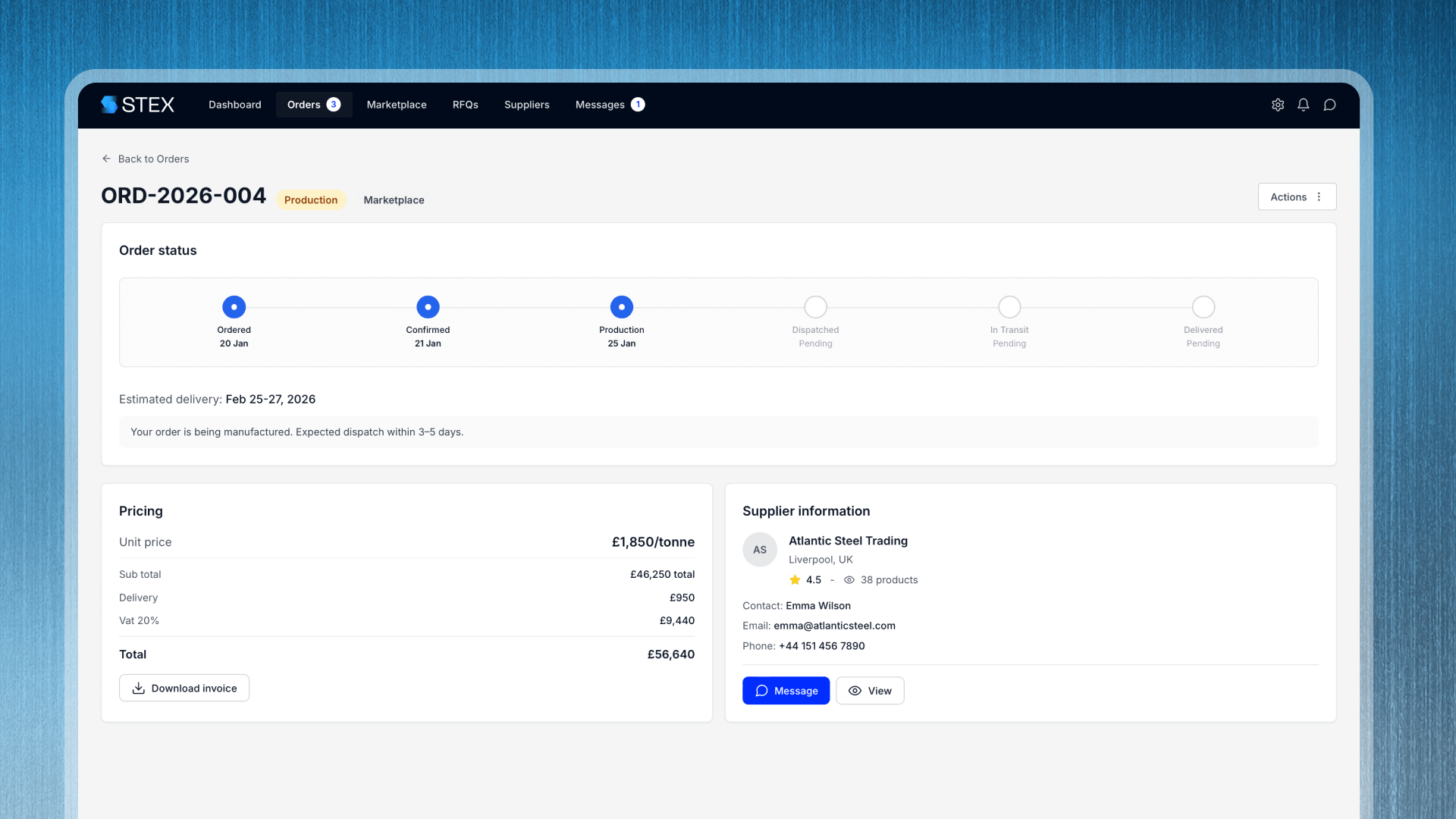Click the back arrow icon
Image resolution: width=1456 pixels, height=819 pixels.
pos(106,158)
